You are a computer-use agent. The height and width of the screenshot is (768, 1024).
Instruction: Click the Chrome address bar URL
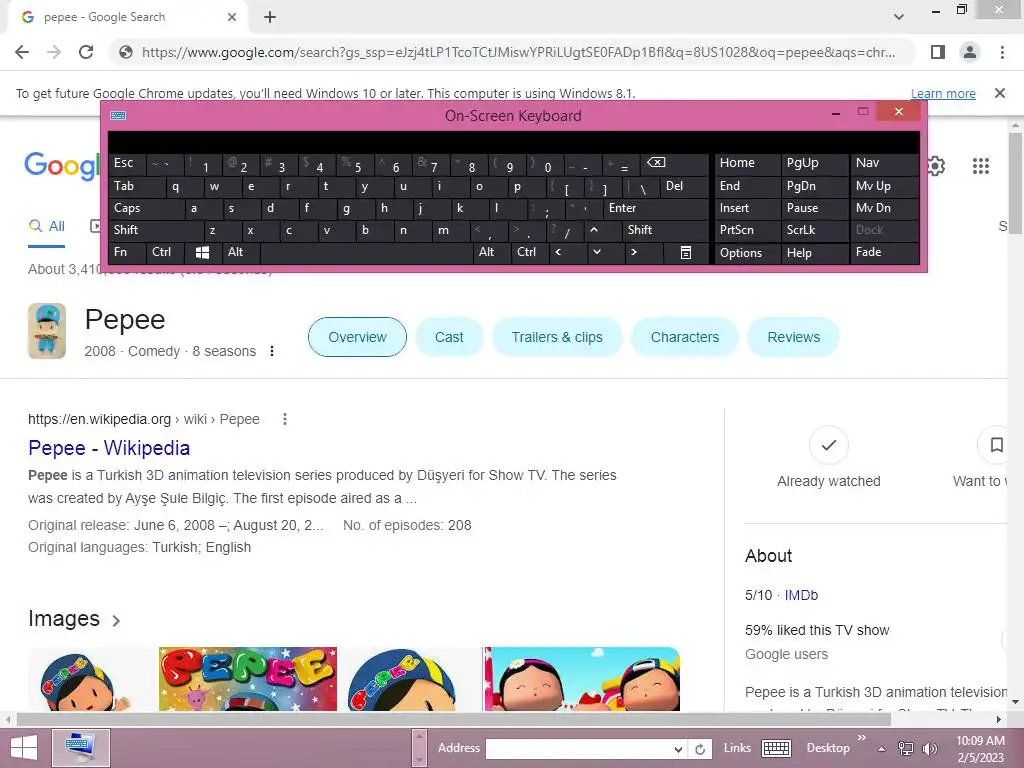point(519,52)
